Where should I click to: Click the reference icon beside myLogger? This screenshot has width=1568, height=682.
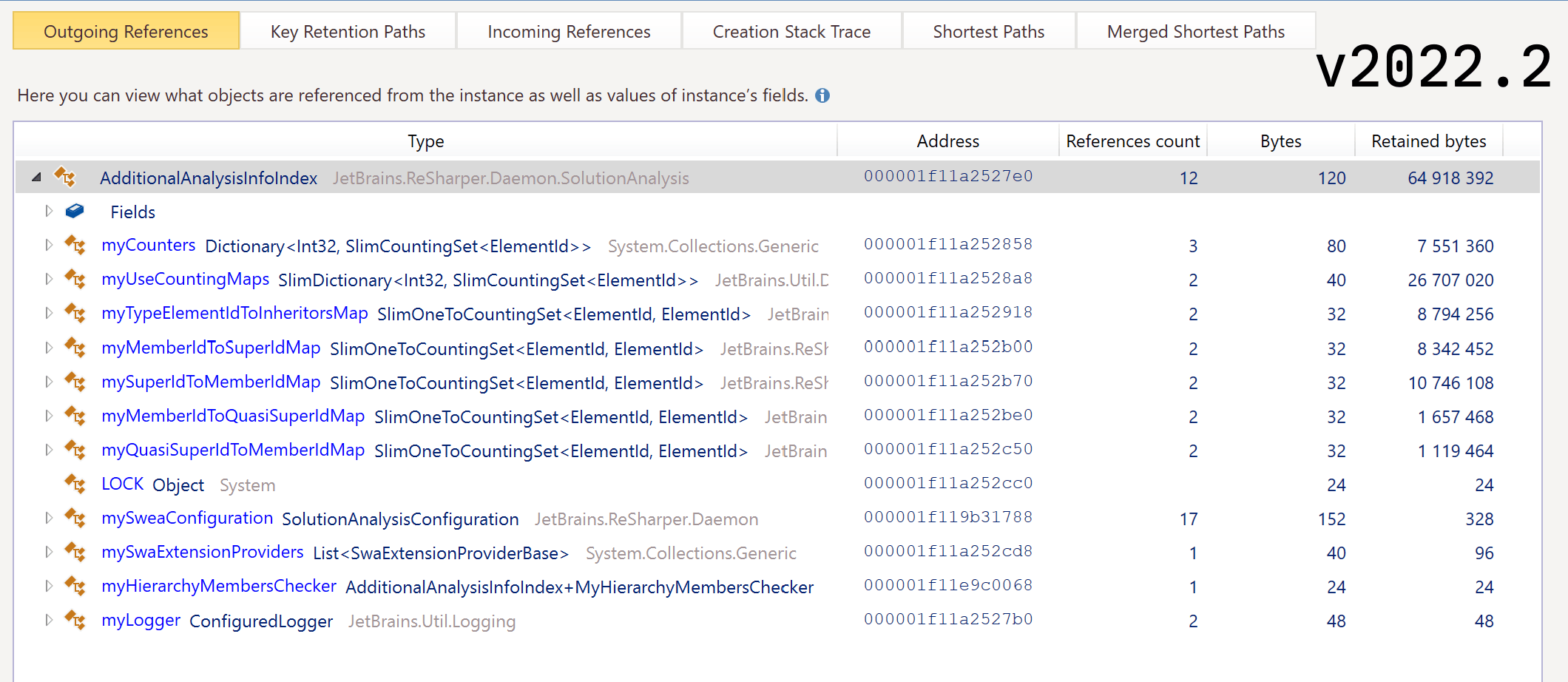[x=75, y=620]
